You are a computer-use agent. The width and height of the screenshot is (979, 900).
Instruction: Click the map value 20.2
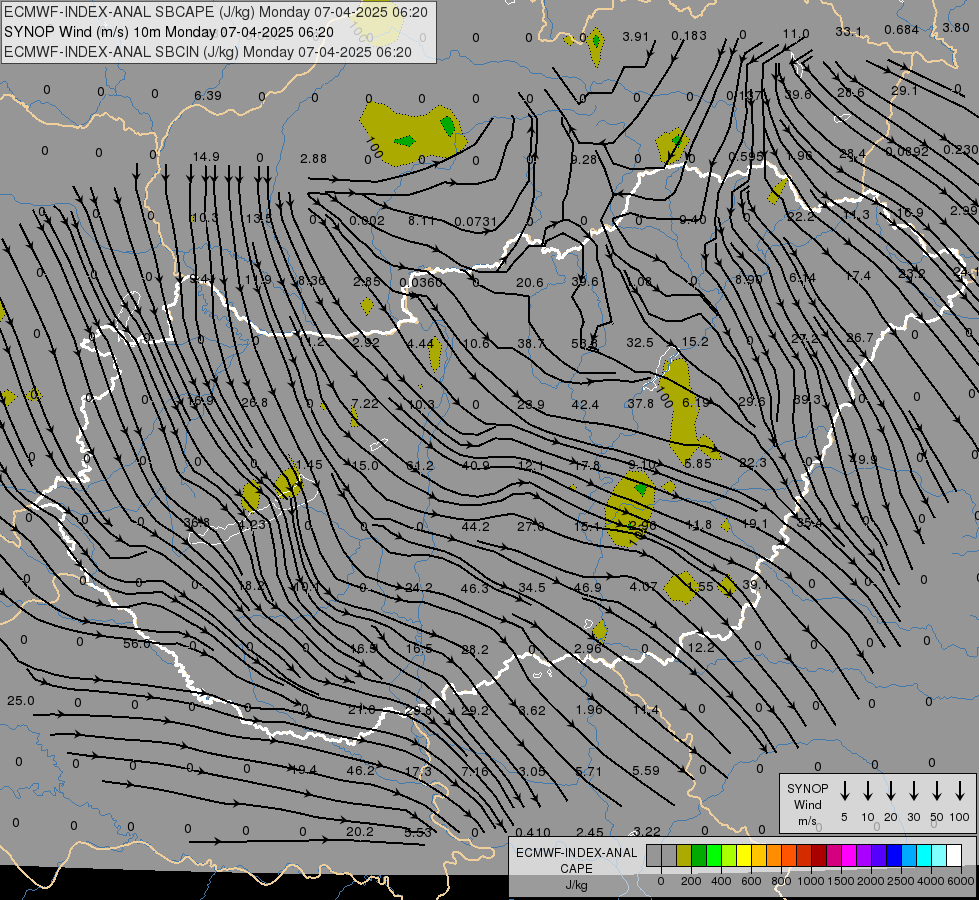[360, 831]
